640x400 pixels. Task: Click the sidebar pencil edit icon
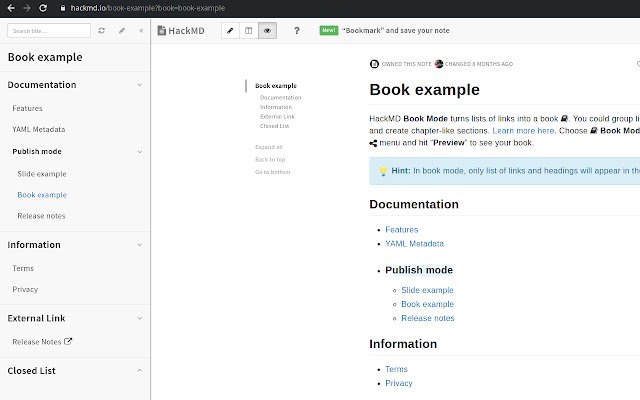pos(122,30)
